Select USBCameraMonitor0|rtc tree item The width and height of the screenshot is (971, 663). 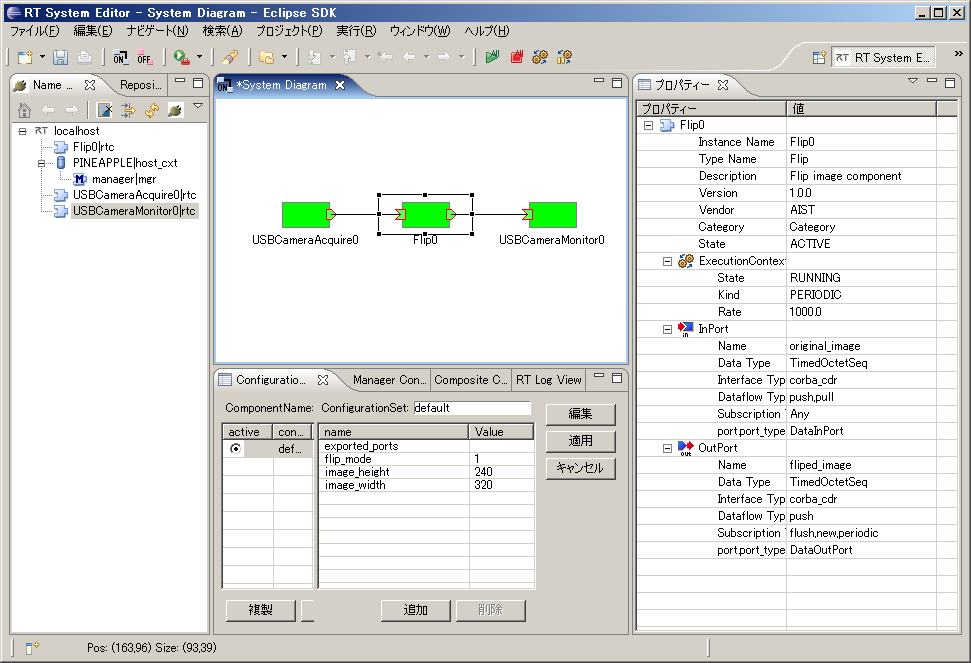tap(134, 210)
